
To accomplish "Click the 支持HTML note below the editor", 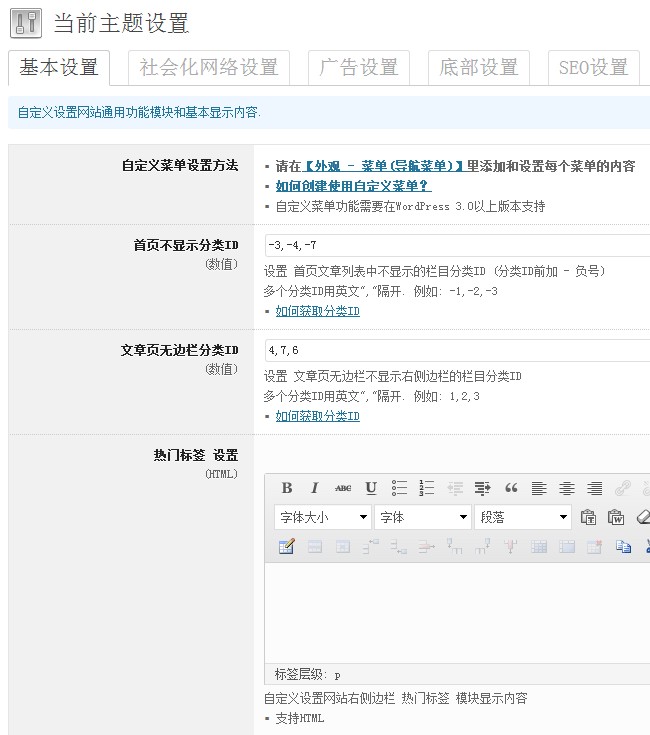I will pyautogui.click(x=299, y=718).
